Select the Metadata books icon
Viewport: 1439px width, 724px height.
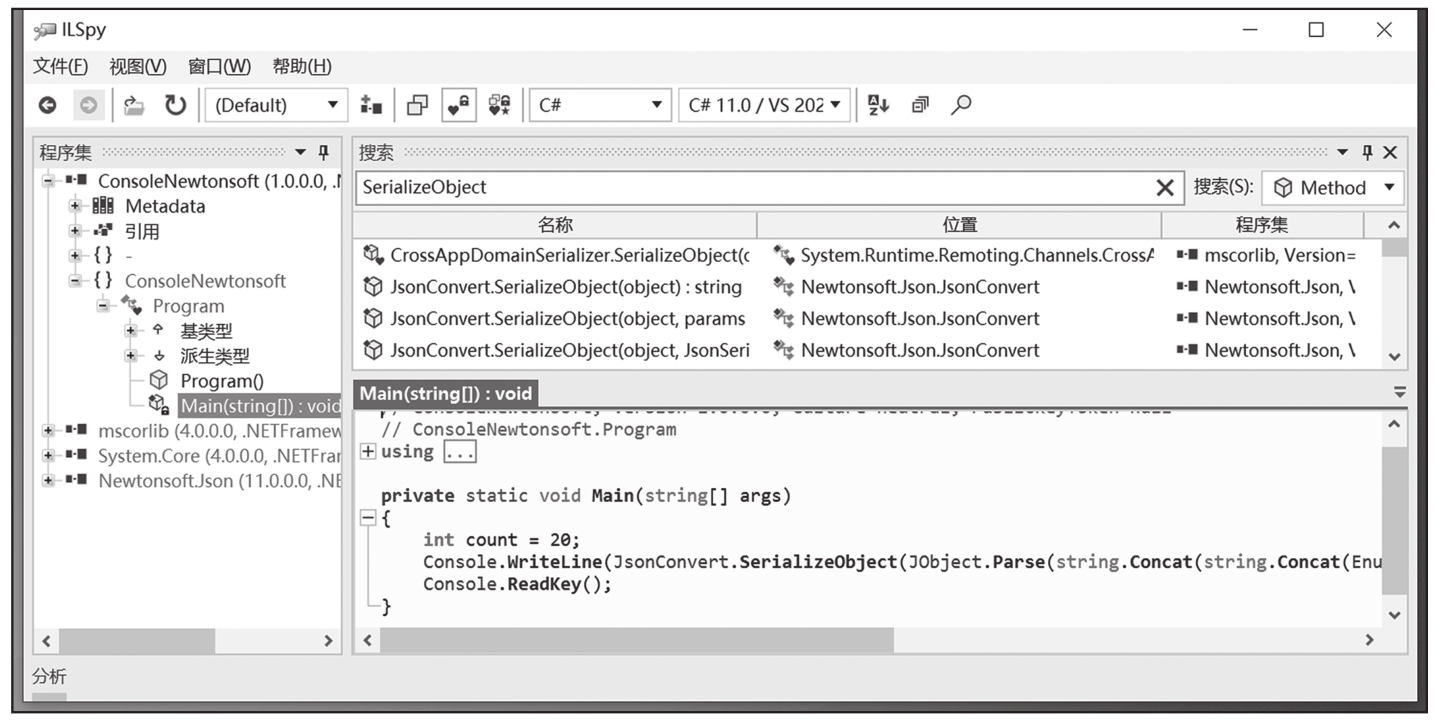click(103, 206)
